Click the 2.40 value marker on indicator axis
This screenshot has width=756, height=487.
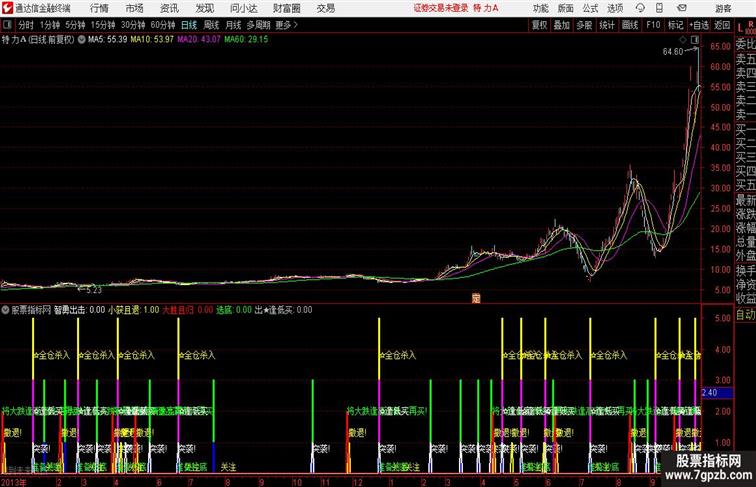(717, 392)
